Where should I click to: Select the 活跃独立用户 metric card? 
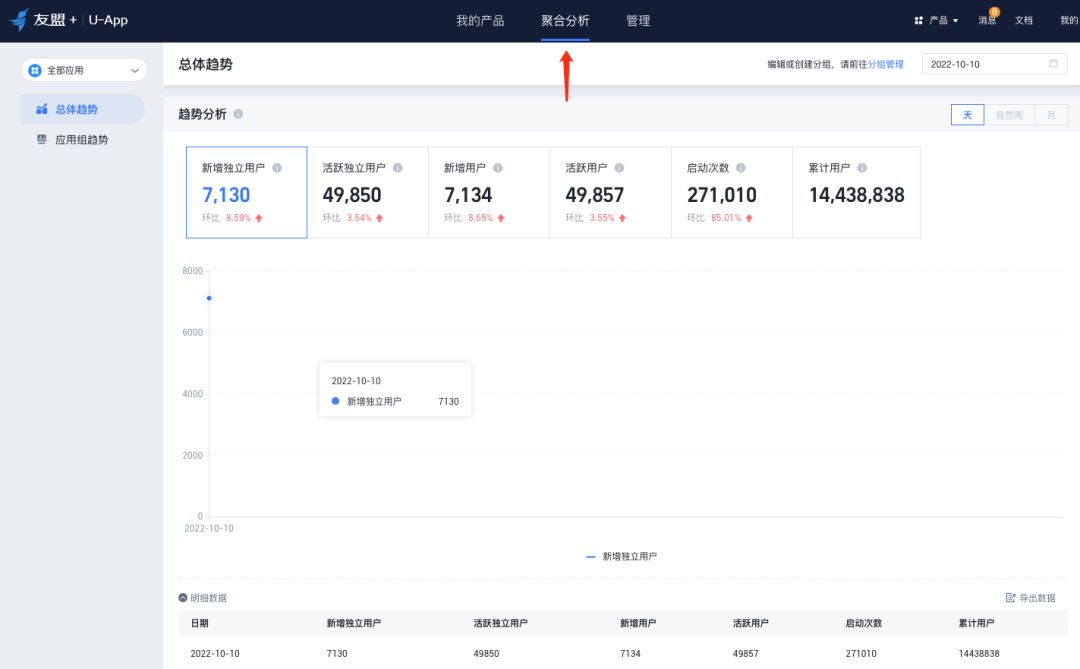(x=368, y=192)
